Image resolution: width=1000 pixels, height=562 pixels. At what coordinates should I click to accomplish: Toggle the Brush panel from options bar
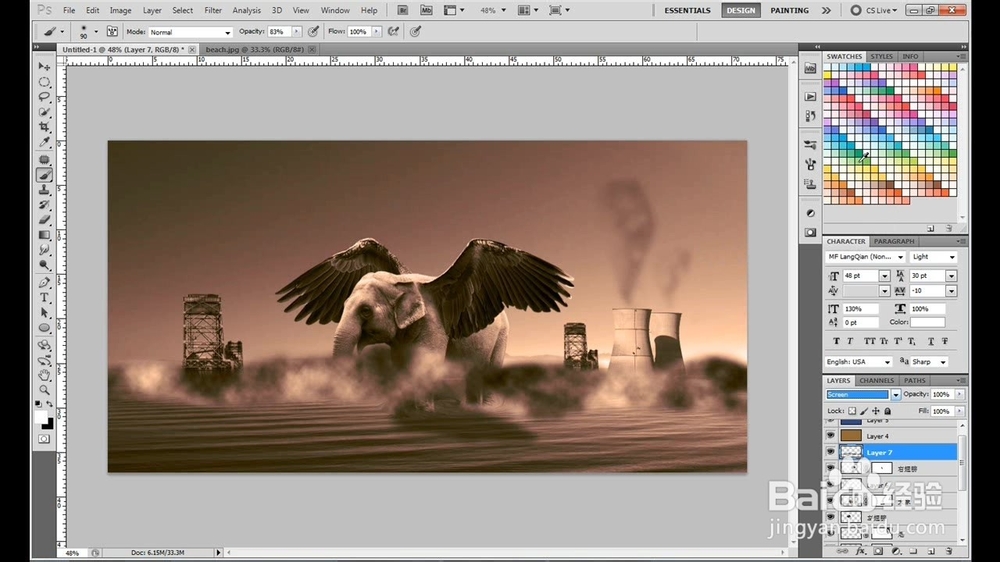pos(112,31)
